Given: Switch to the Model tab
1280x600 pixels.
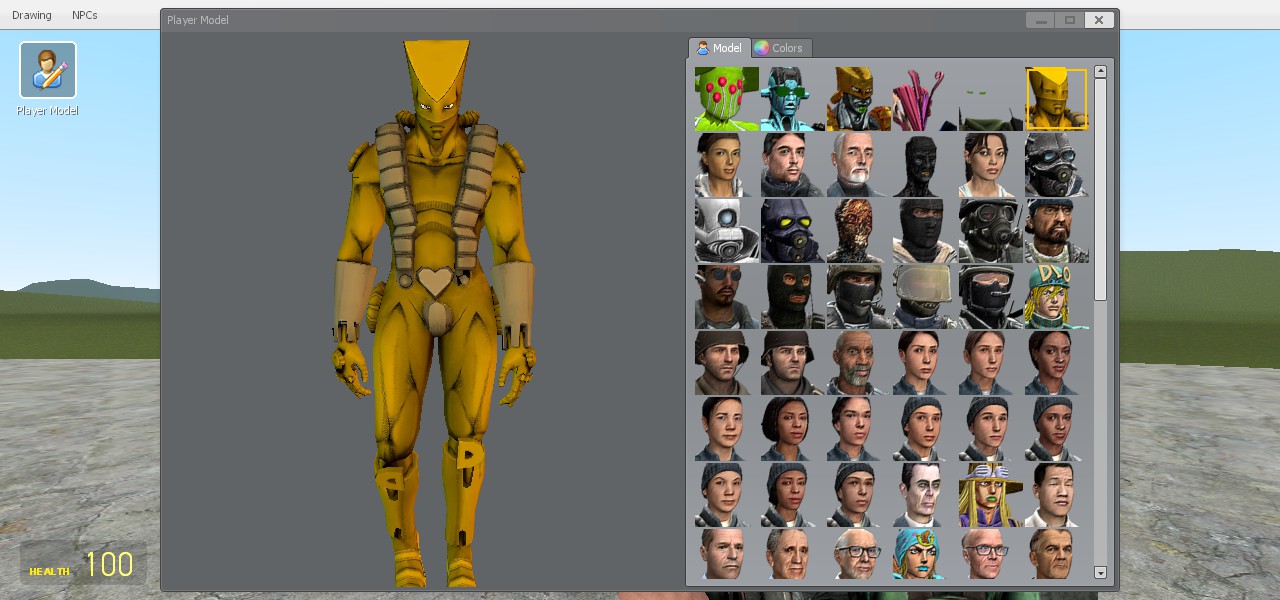Looking at the screenshot, I should click(720, 48).
